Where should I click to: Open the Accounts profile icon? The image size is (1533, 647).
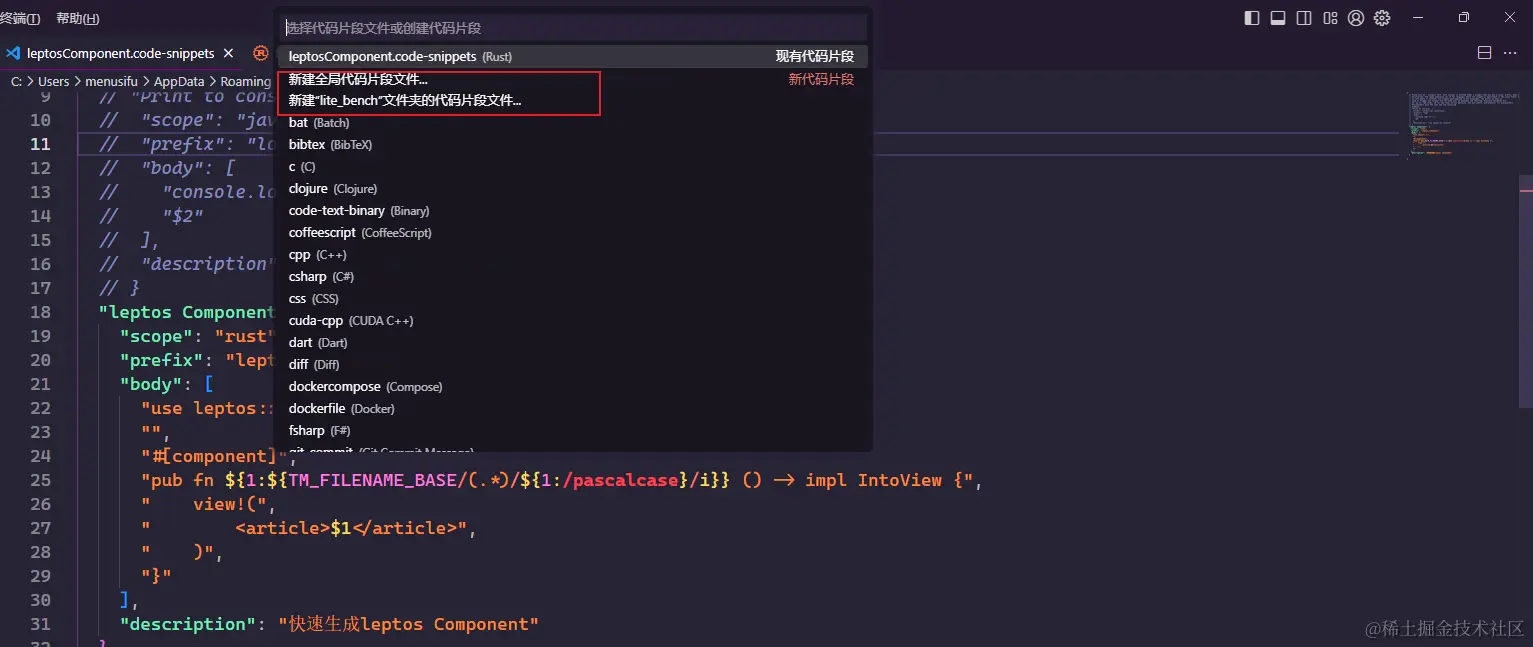click(x=1356, y=18)
